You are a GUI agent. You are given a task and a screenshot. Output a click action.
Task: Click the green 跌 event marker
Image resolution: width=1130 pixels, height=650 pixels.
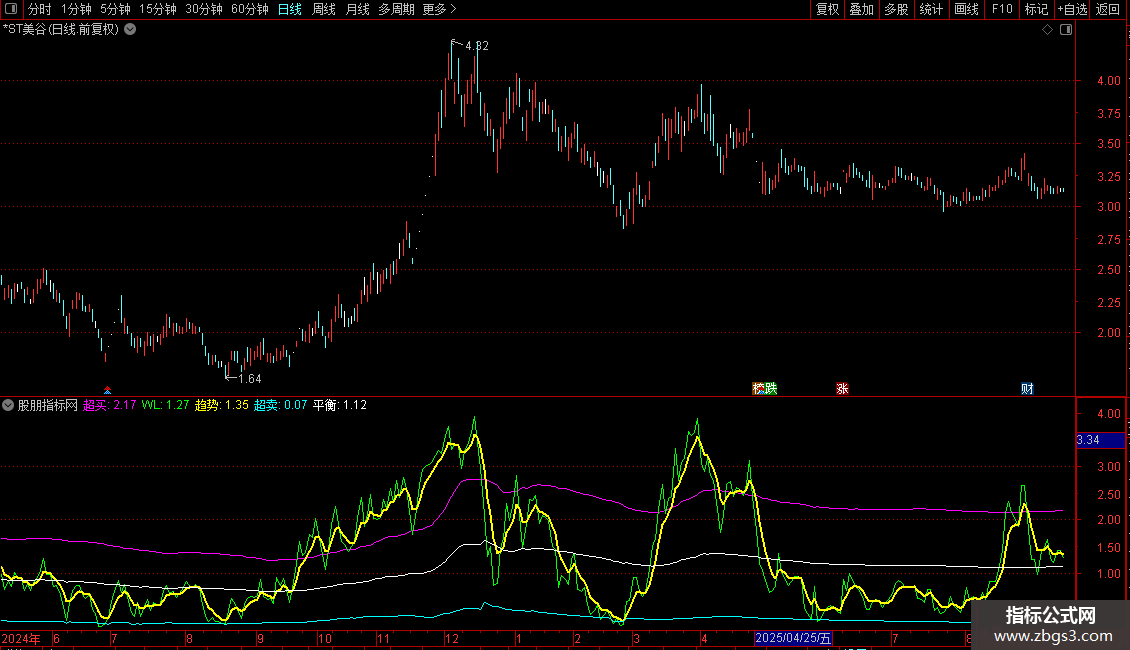click(771, 388)
